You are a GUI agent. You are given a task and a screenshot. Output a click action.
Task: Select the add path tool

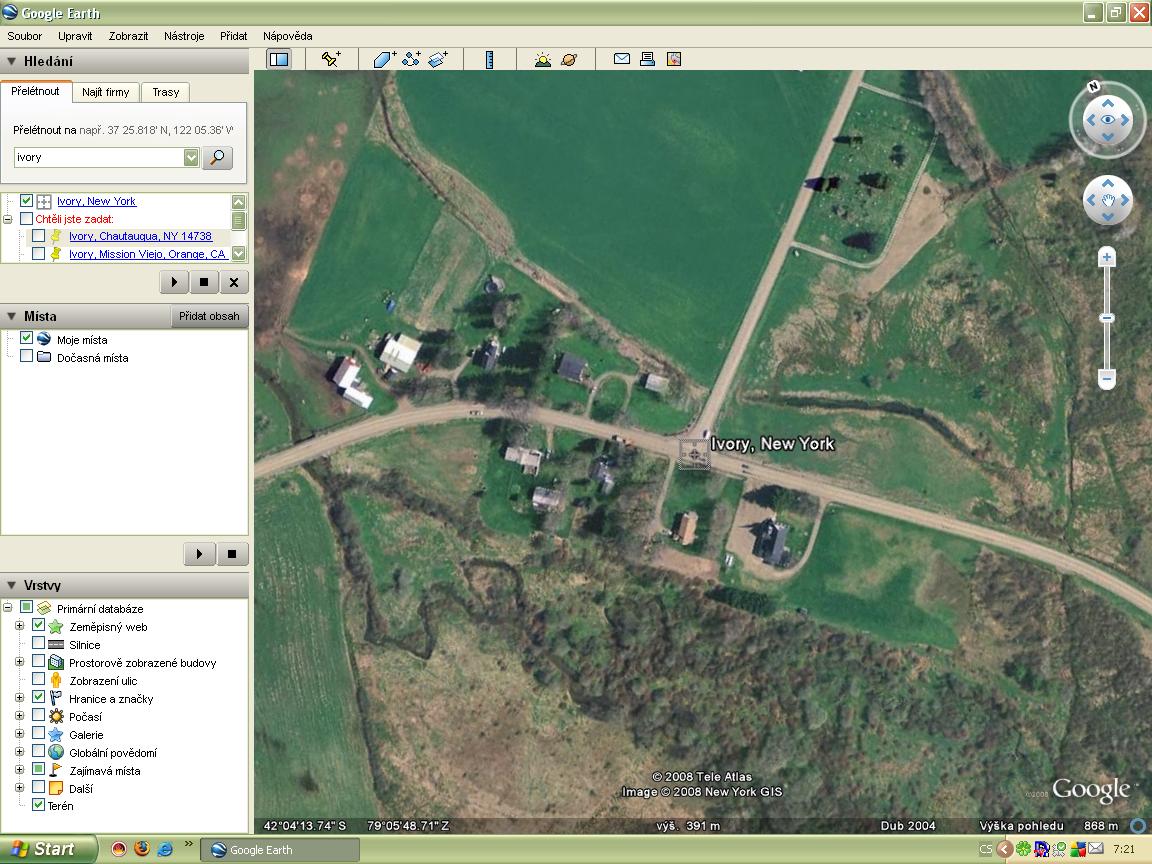tap(411, 59)
